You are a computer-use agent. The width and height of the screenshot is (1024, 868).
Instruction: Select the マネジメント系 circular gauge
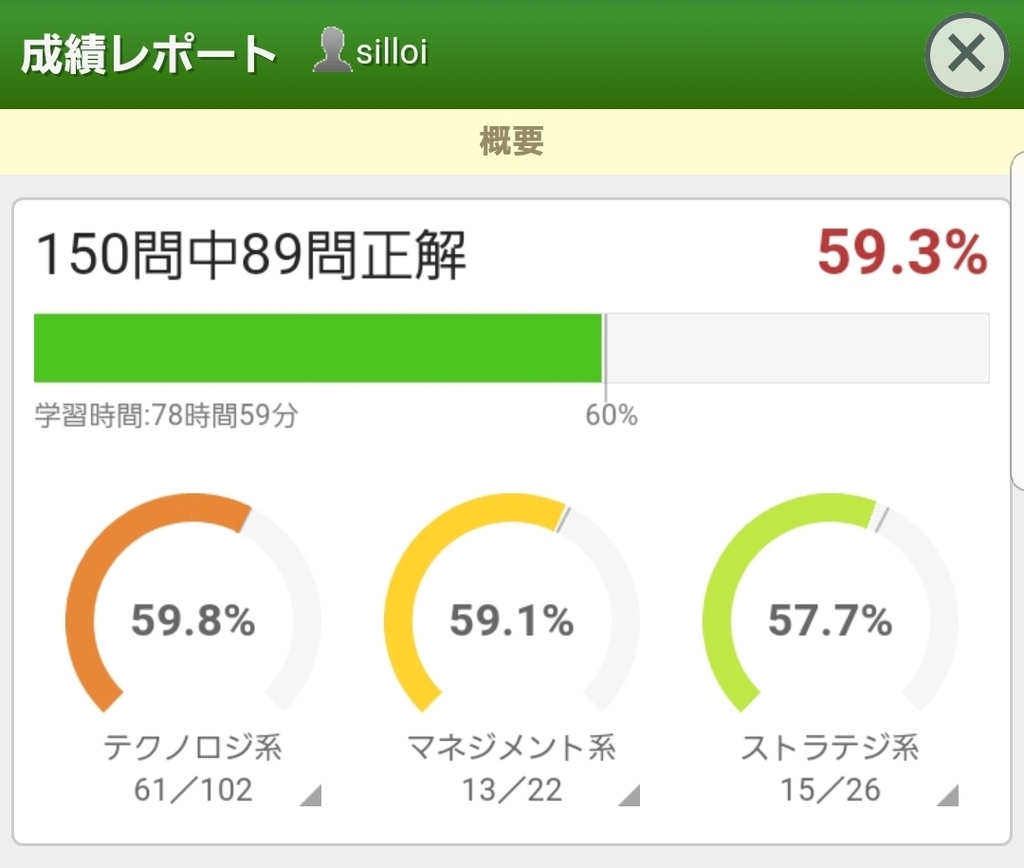(x=512, y=620)
